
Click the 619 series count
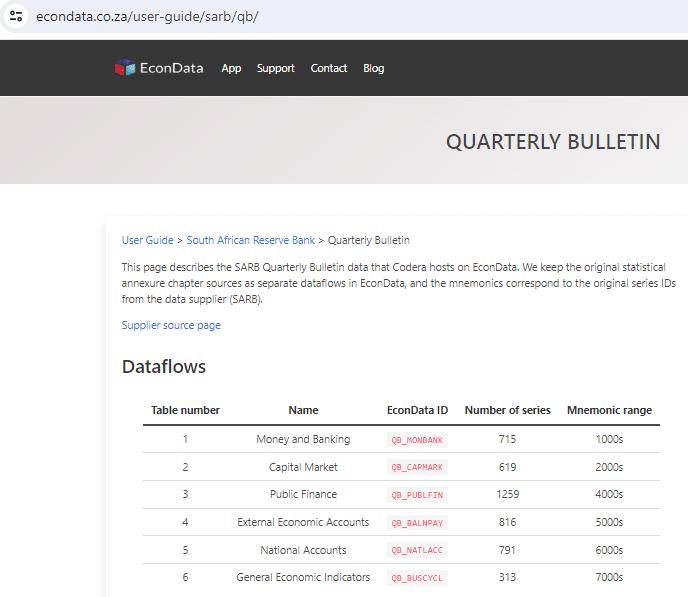click(507, 467)
